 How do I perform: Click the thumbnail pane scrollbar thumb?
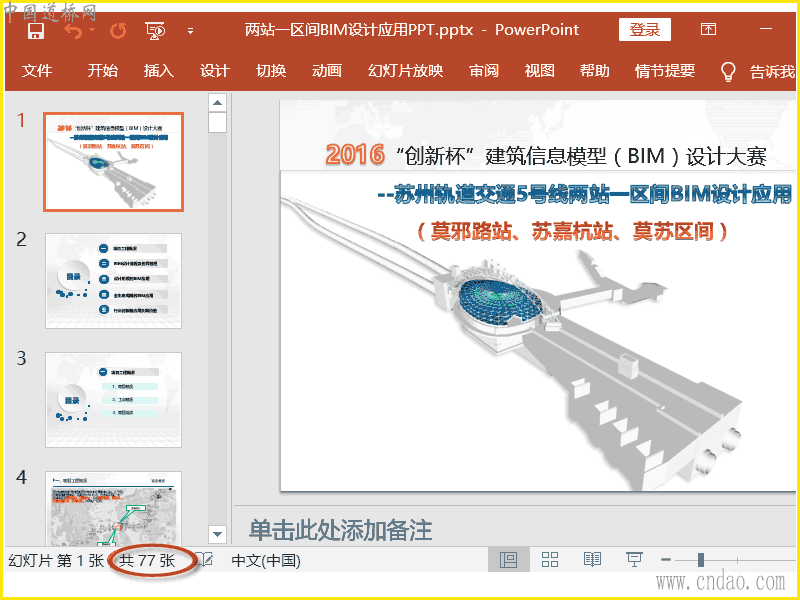217,122
